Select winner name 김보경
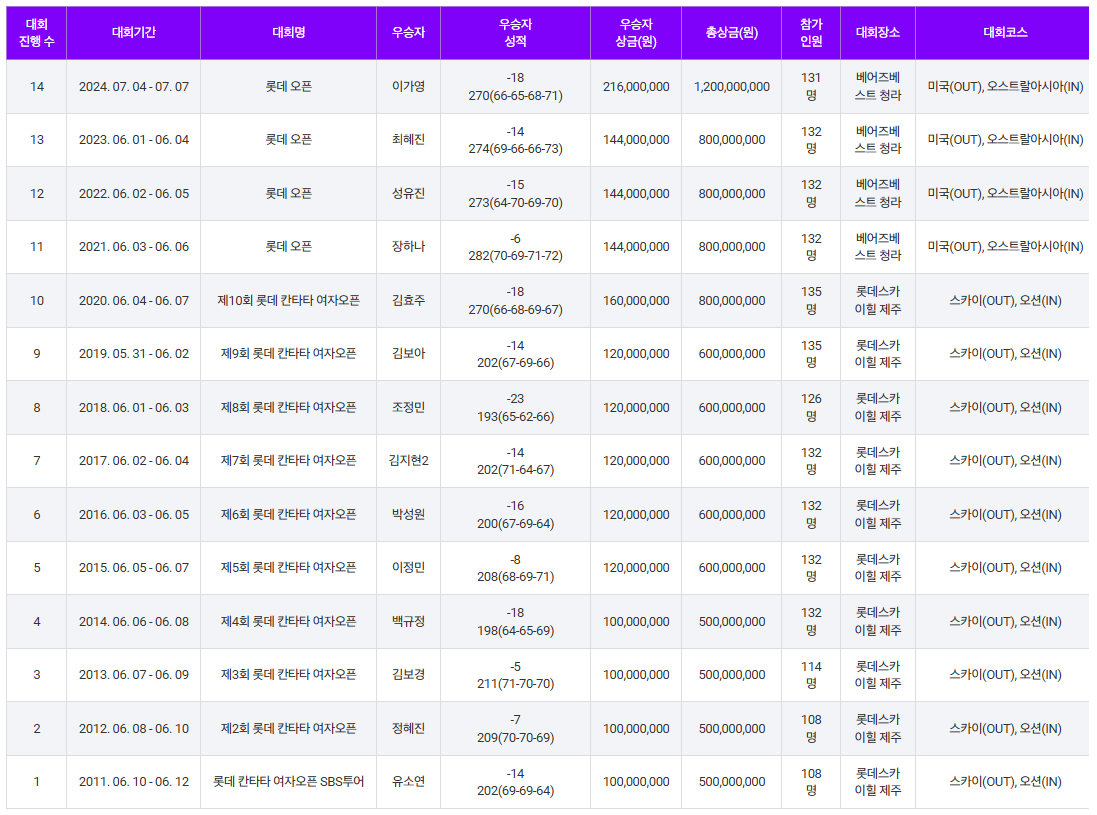Viewport: 1097px width, 815px height. pyautogui.click(x=409, y=675)
